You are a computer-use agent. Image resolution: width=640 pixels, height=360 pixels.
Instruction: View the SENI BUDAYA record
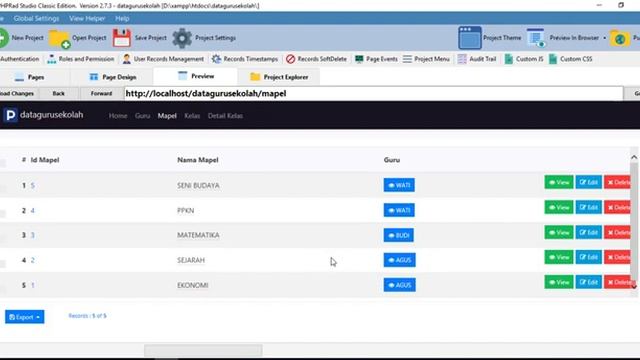[x=559, y=182]
